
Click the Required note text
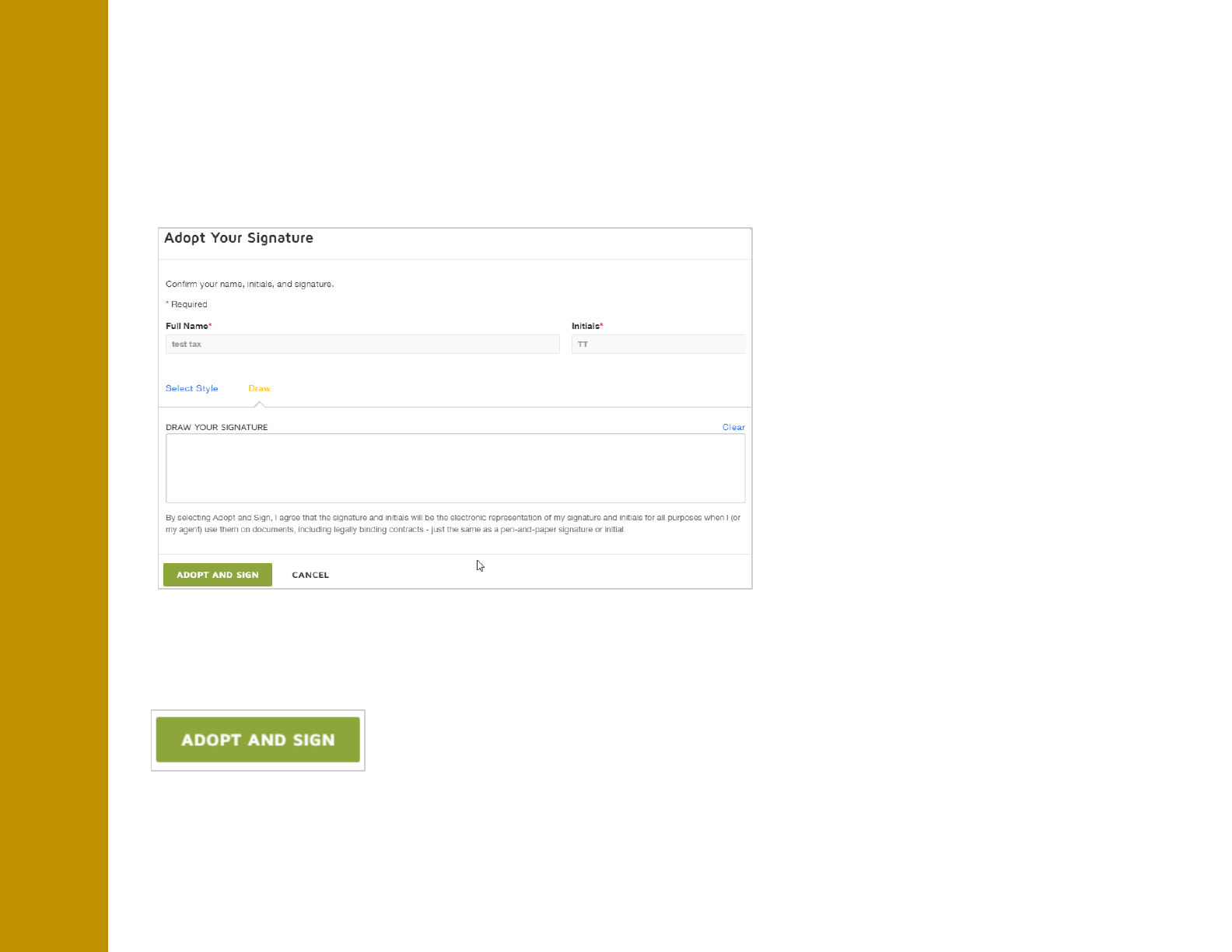pos(189,304)
